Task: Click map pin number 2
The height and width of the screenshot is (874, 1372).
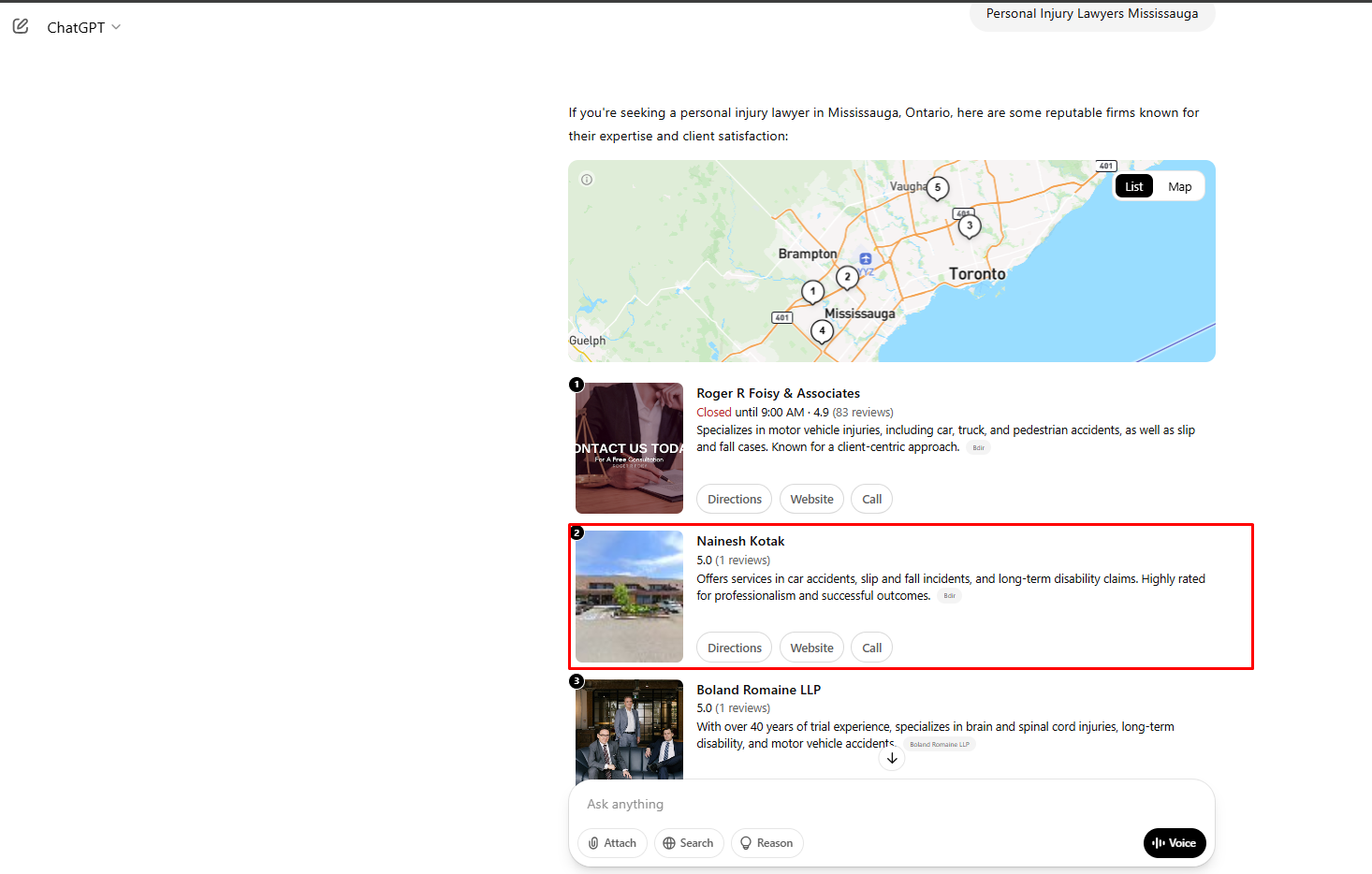Action: point(848,277)
